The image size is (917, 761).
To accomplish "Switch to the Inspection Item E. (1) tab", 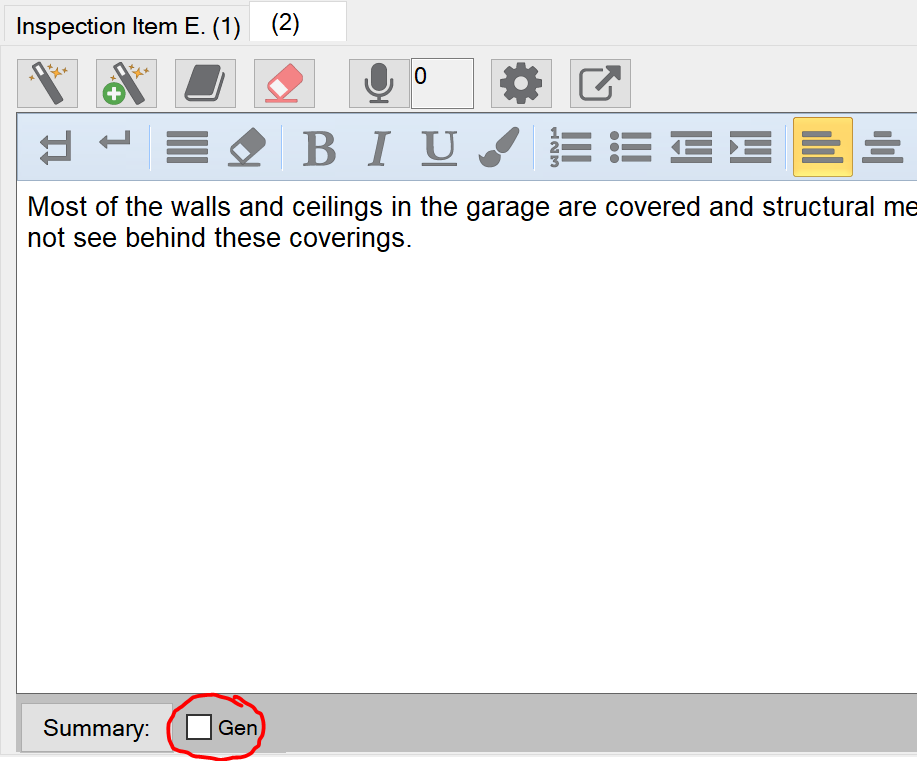I will tap(128, 27).
